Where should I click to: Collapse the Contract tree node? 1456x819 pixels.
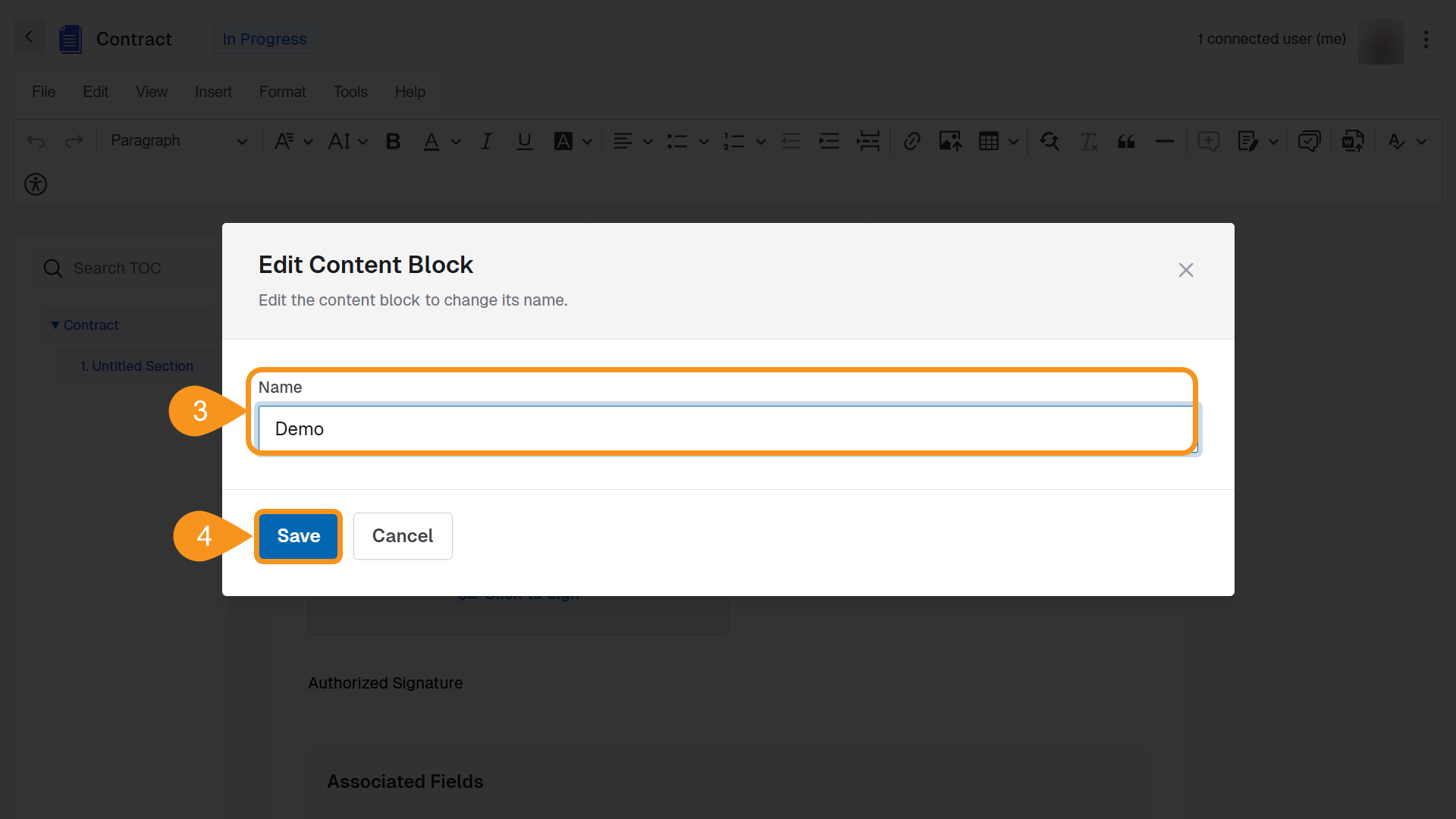point(55,325)
